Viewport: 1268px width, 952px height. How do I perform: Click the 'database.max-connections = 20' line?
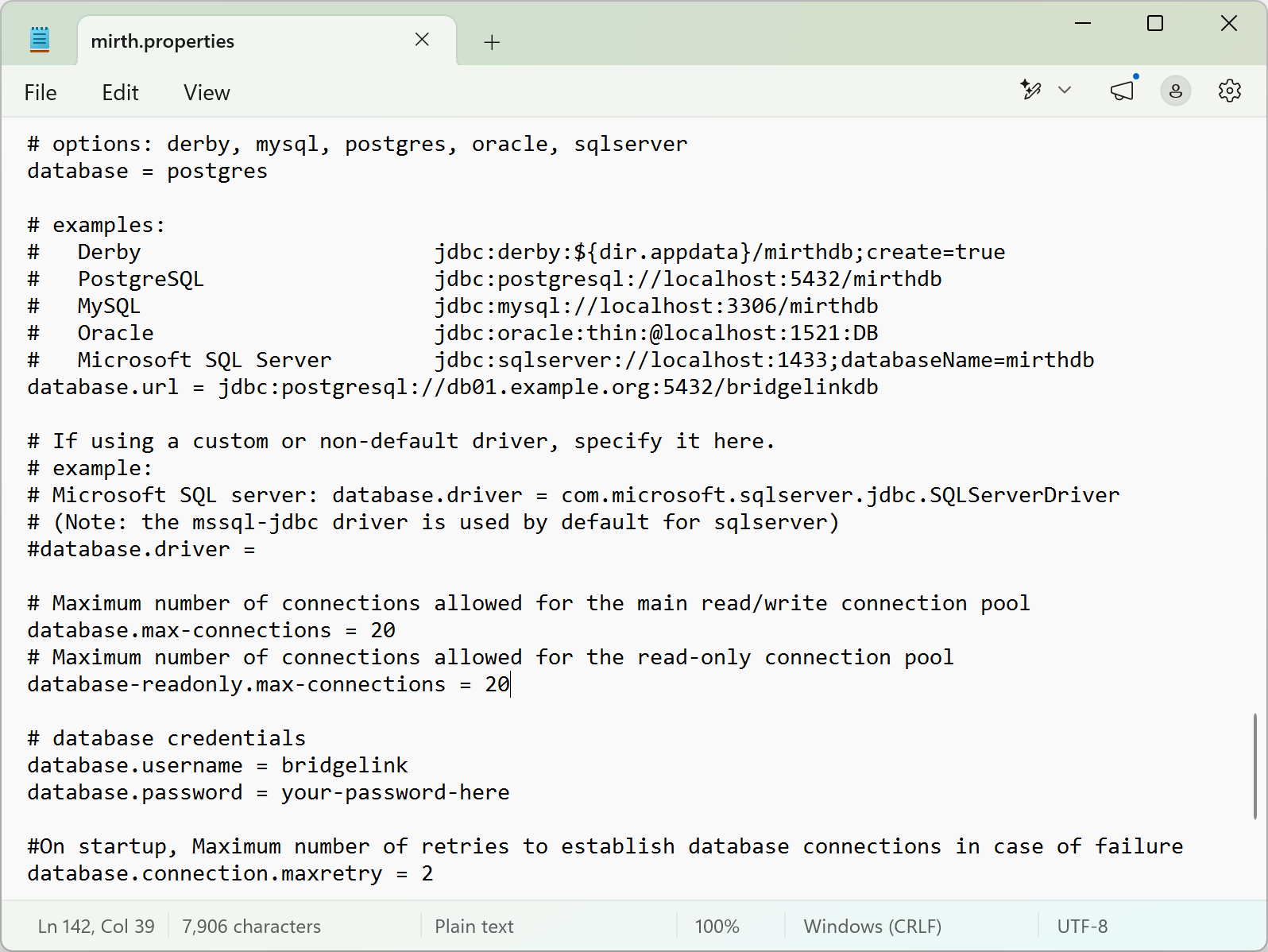click(x=211, y=631)
